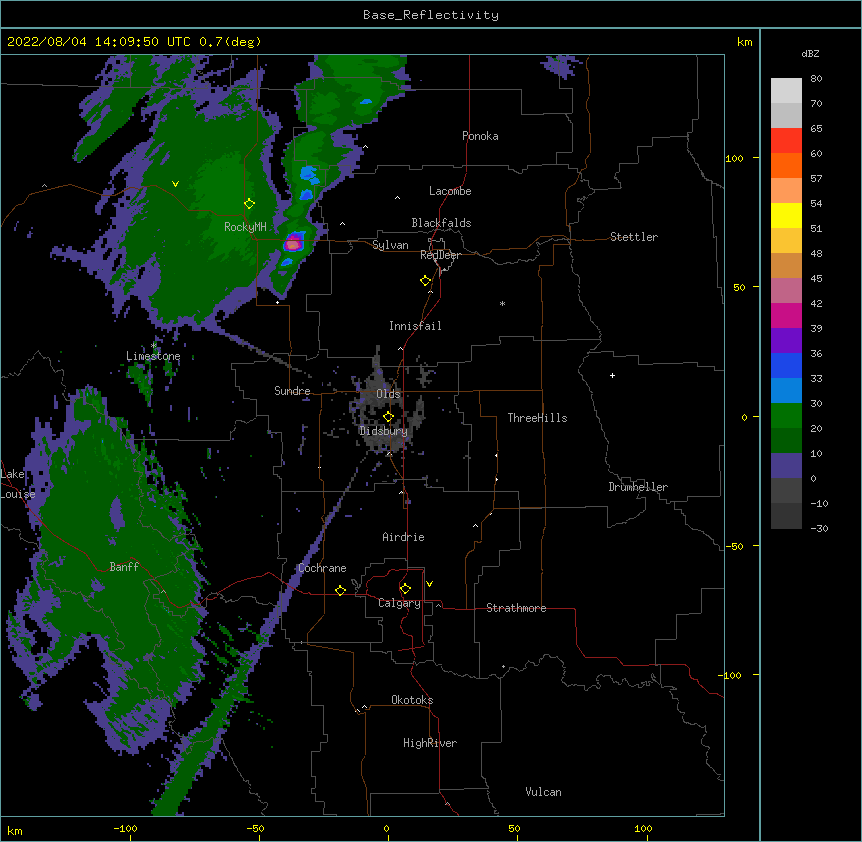This screenshot has height=842, width=862.
Task: Click the Innisfail city label
Action: click(x=415, y=326)
